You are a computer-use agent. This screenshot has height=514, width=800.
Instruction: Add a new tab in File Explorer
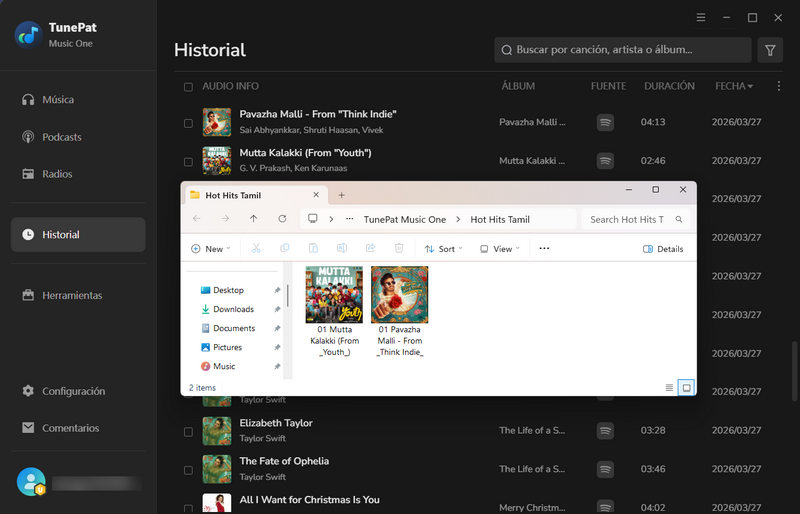(341, 195)
